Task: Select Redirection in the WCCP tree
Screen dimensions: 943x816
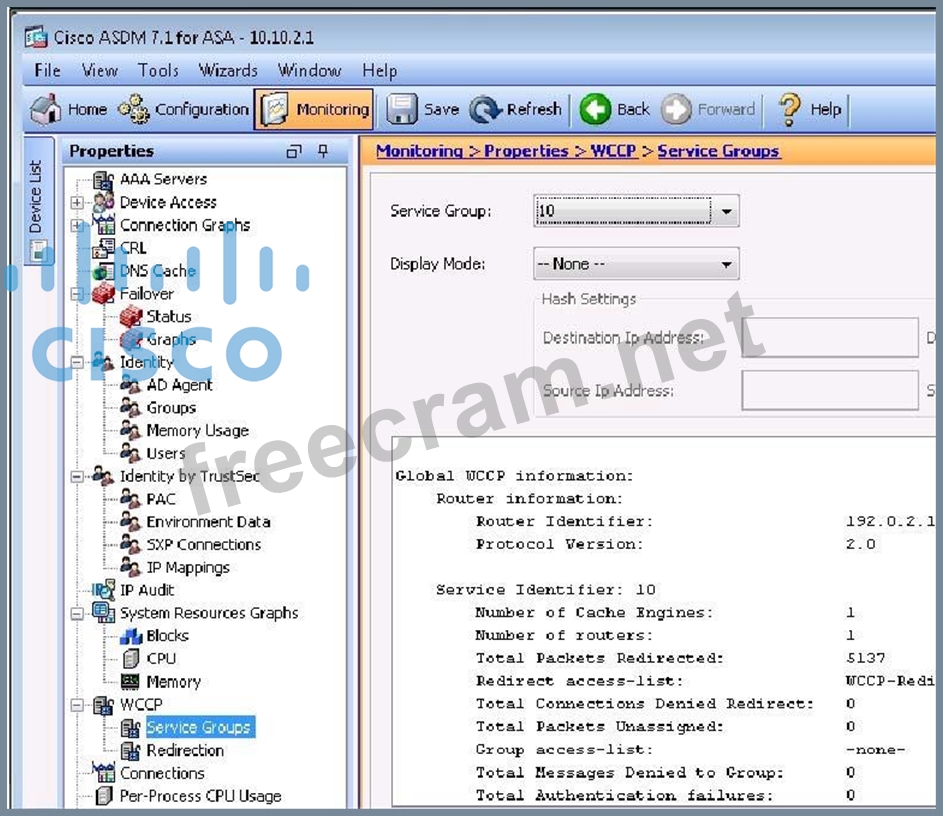Action: coord(185,750)
